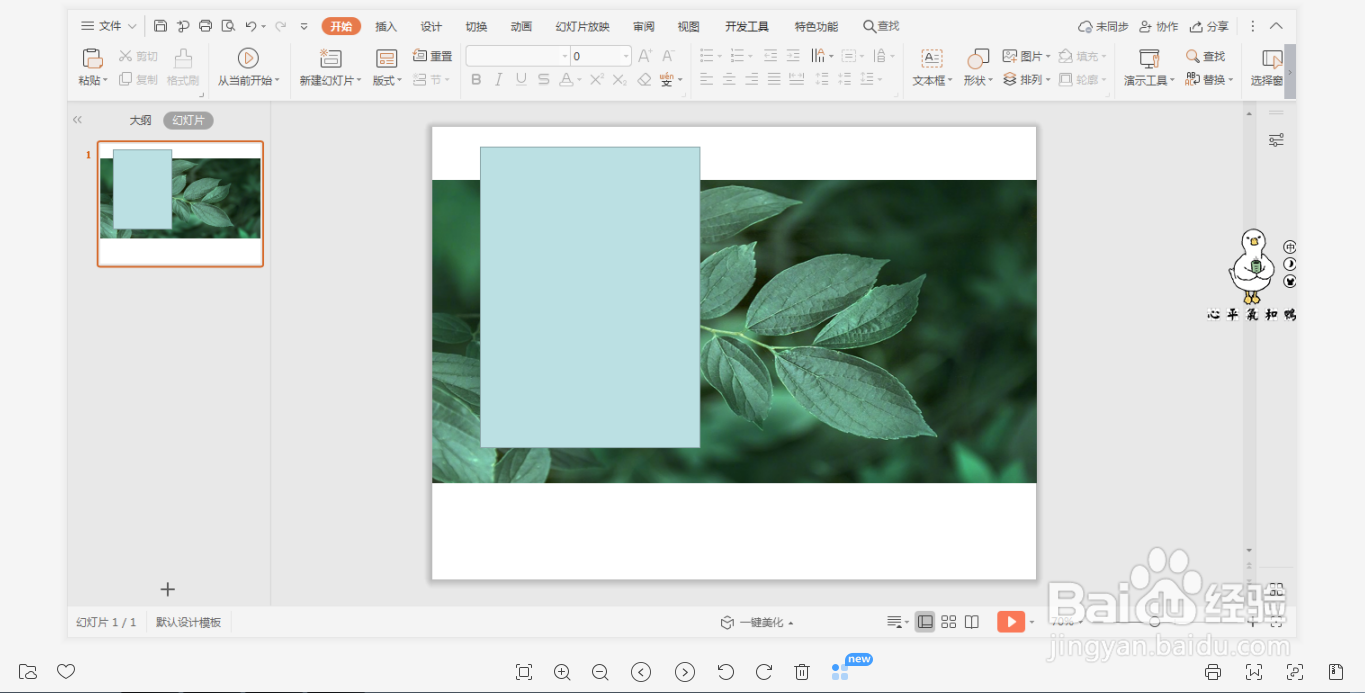1365x693 pixels.
Task: Click the zoom-in magnifier in viewer bar
Action: tap(562, 672)
